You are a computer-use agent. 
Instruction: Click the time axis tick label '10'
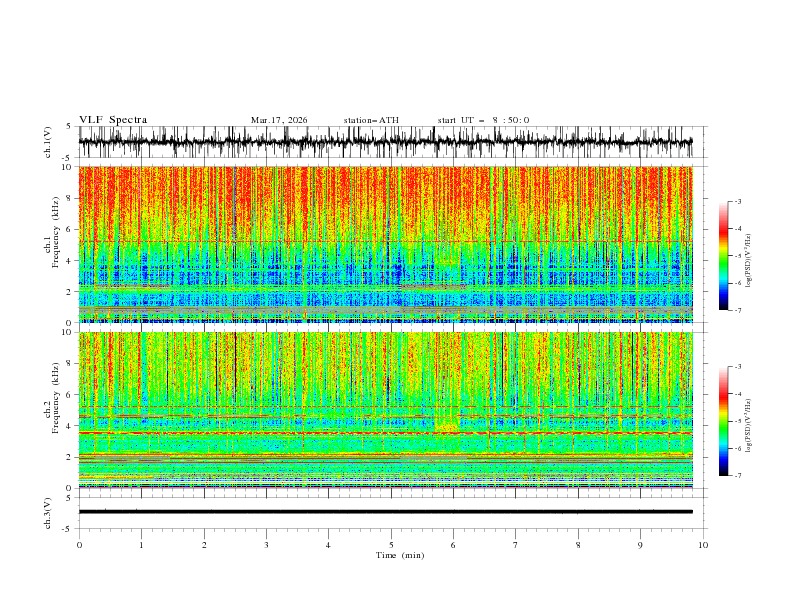[x=703, y=545]
